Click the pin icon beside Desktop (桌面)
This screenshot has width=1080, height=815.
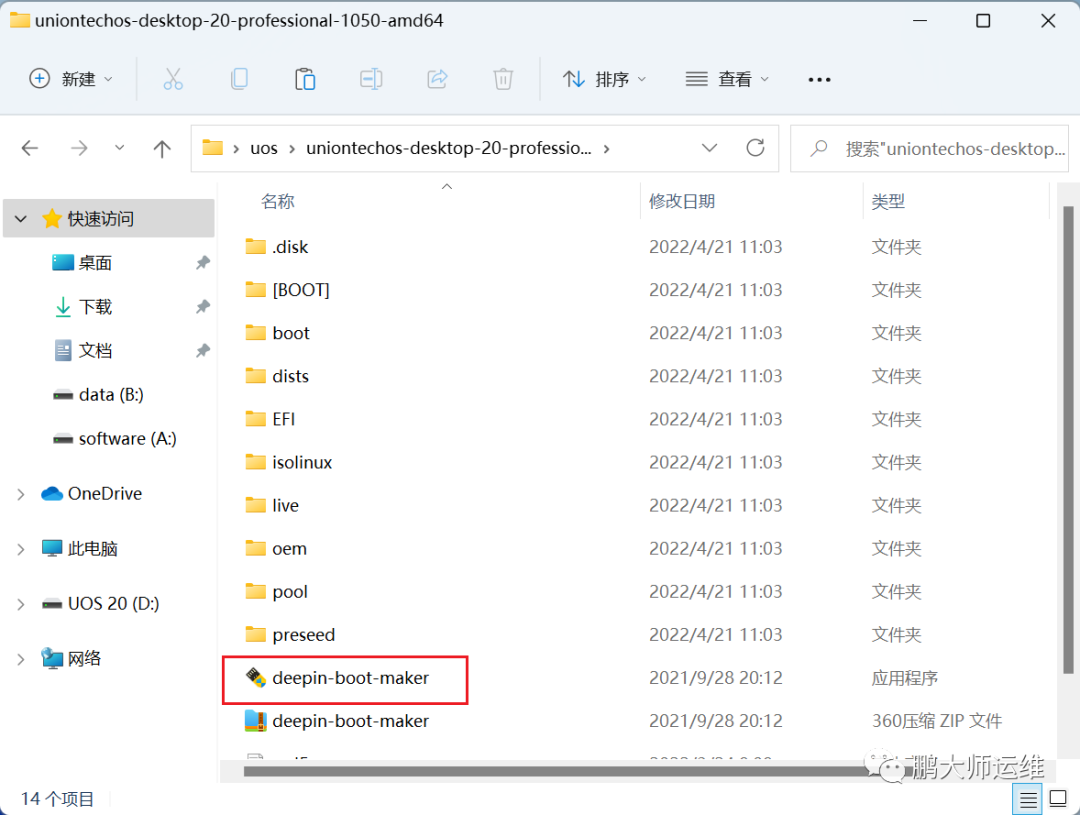pos(202,262)
